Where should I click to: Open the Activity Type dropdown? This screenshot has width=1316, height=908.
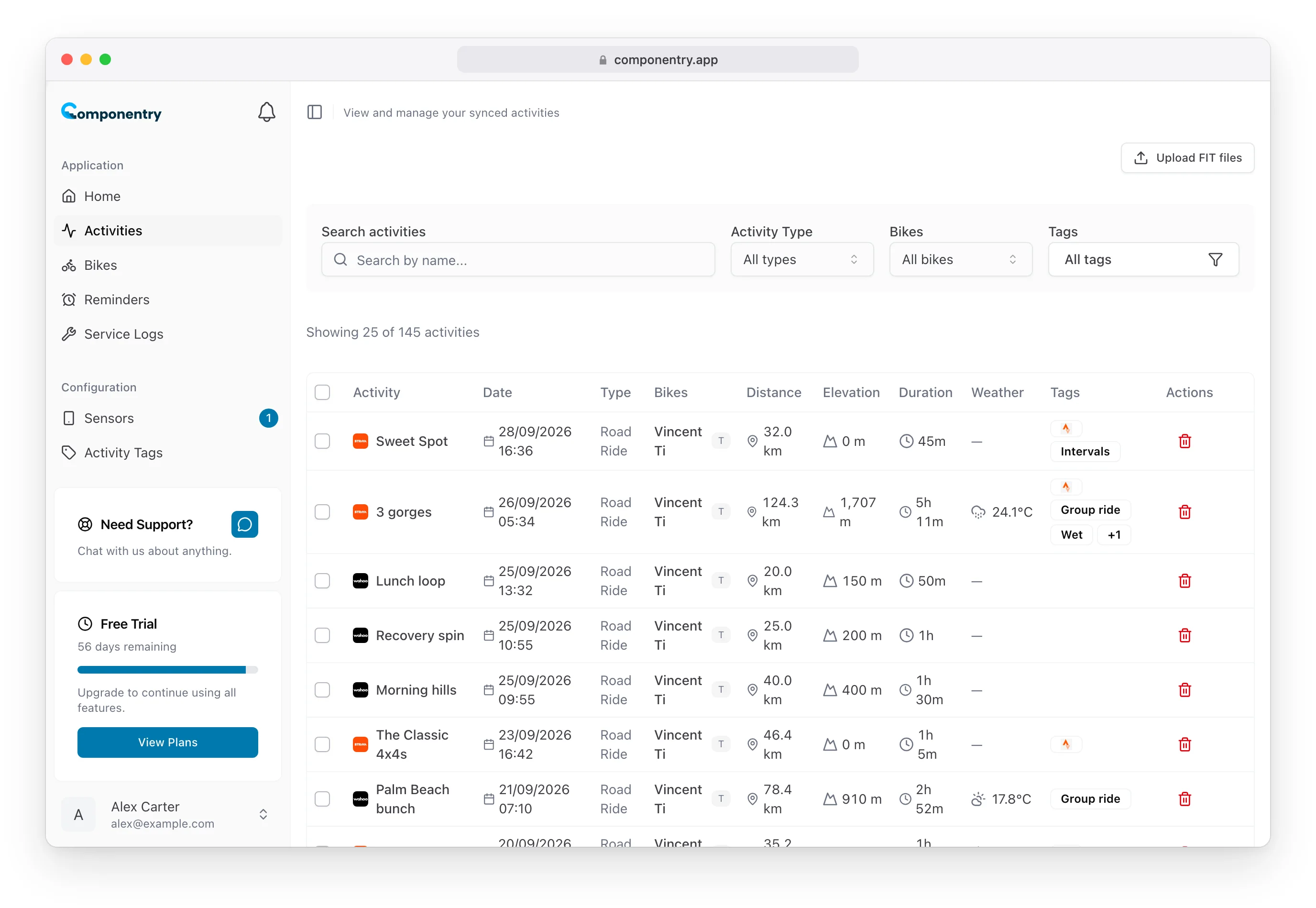click(x=801, y=259)
